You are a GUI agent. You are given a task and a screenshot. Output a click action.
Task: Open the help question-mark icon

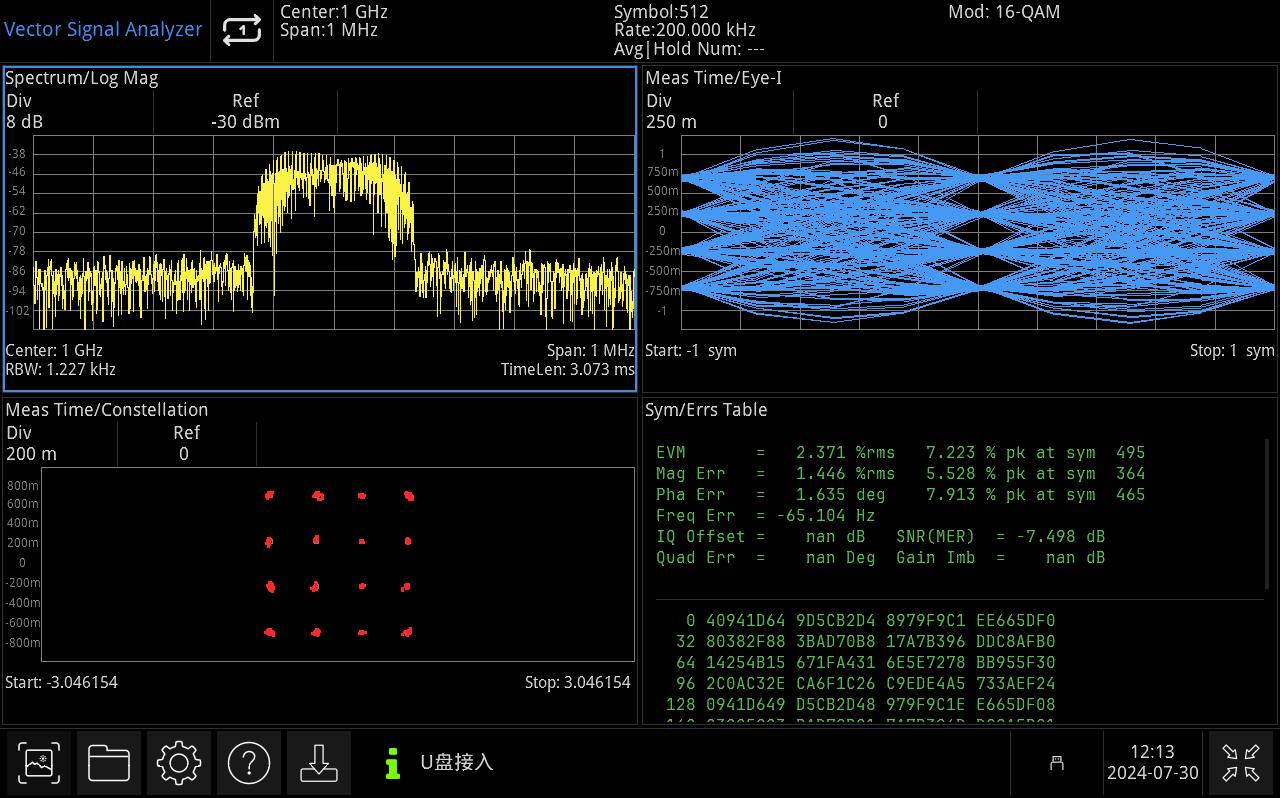[x=249, y=762]
